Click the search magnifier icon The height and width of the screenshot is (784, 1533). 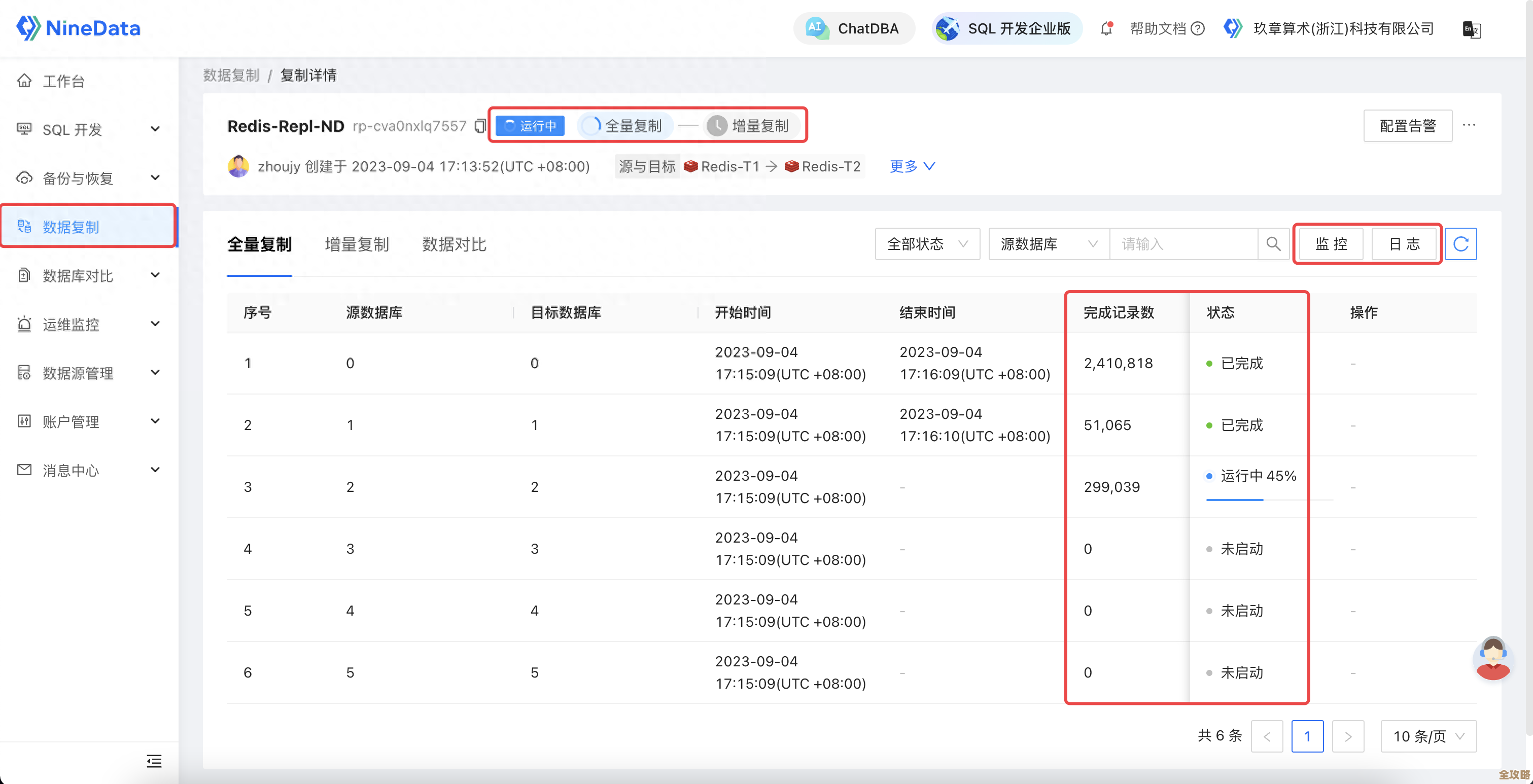click(x=1273, y=244)
